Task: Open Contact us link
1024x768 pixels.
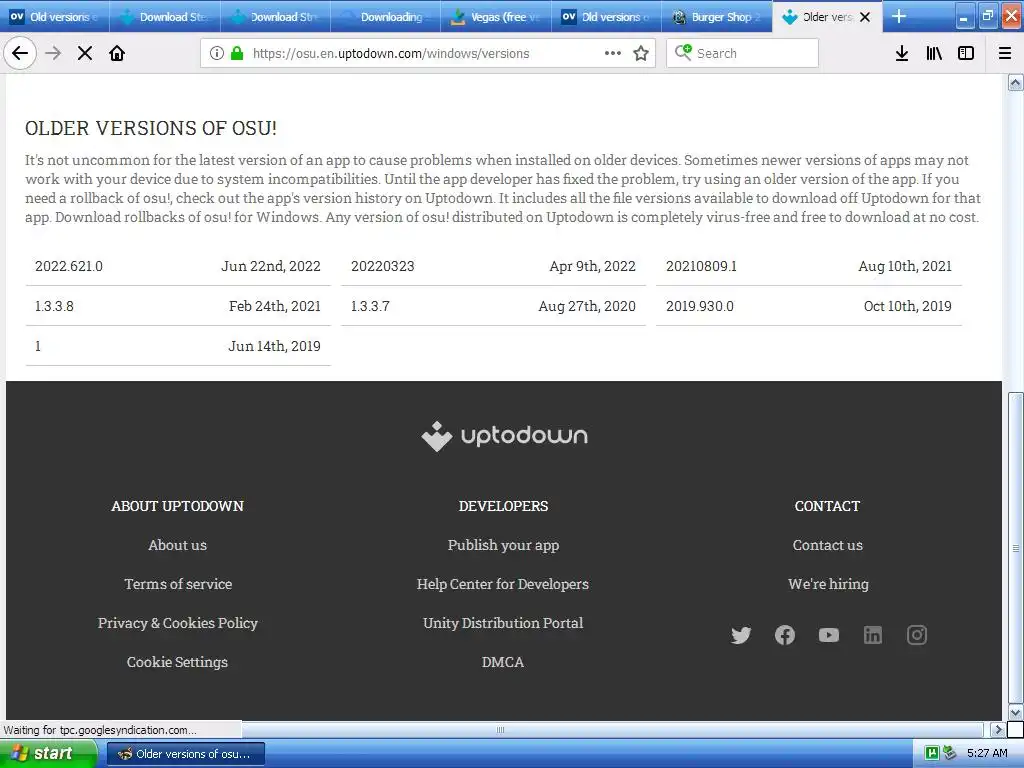Action: pos(827,545)
